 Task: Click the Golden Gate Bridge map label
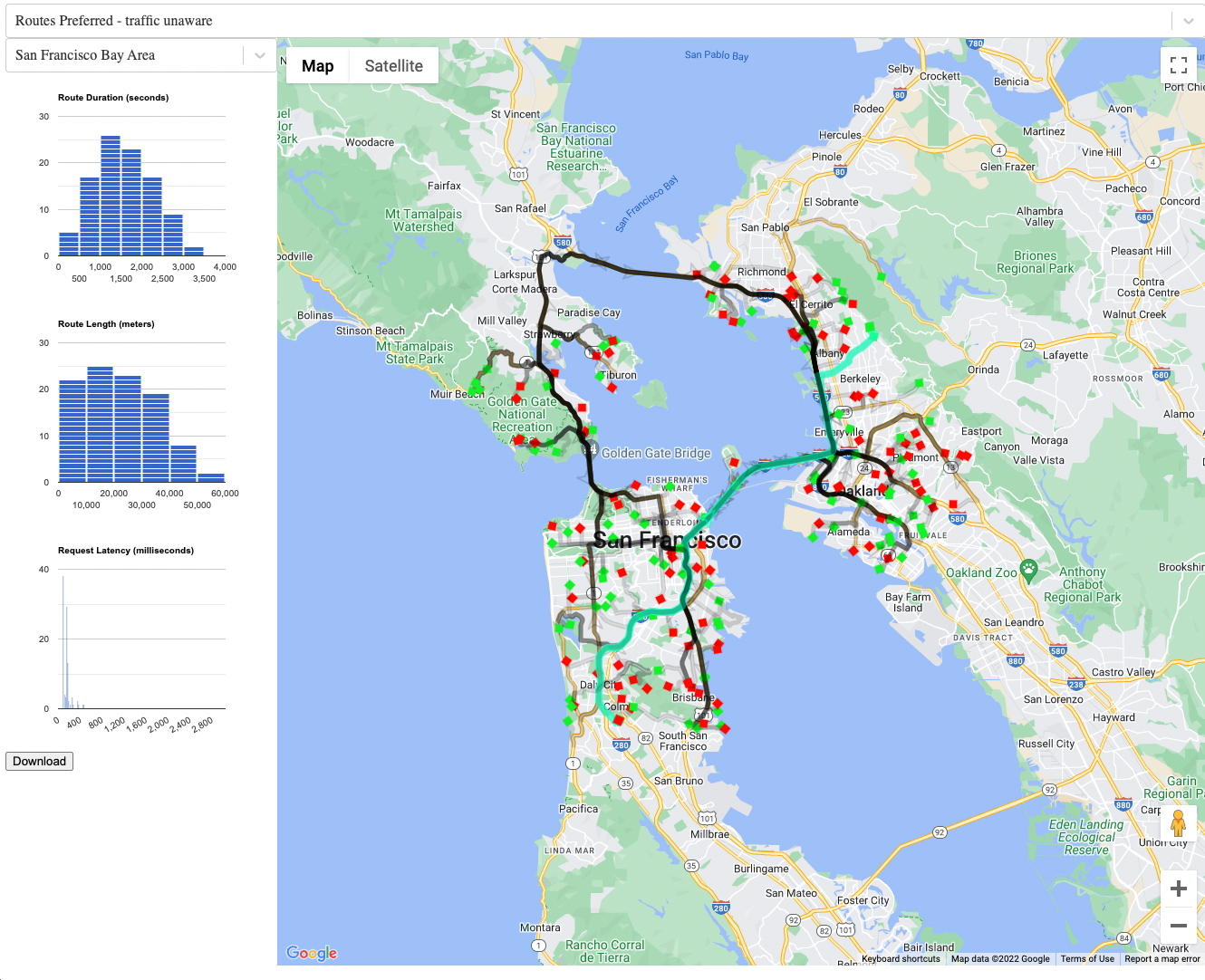point(656,453)
